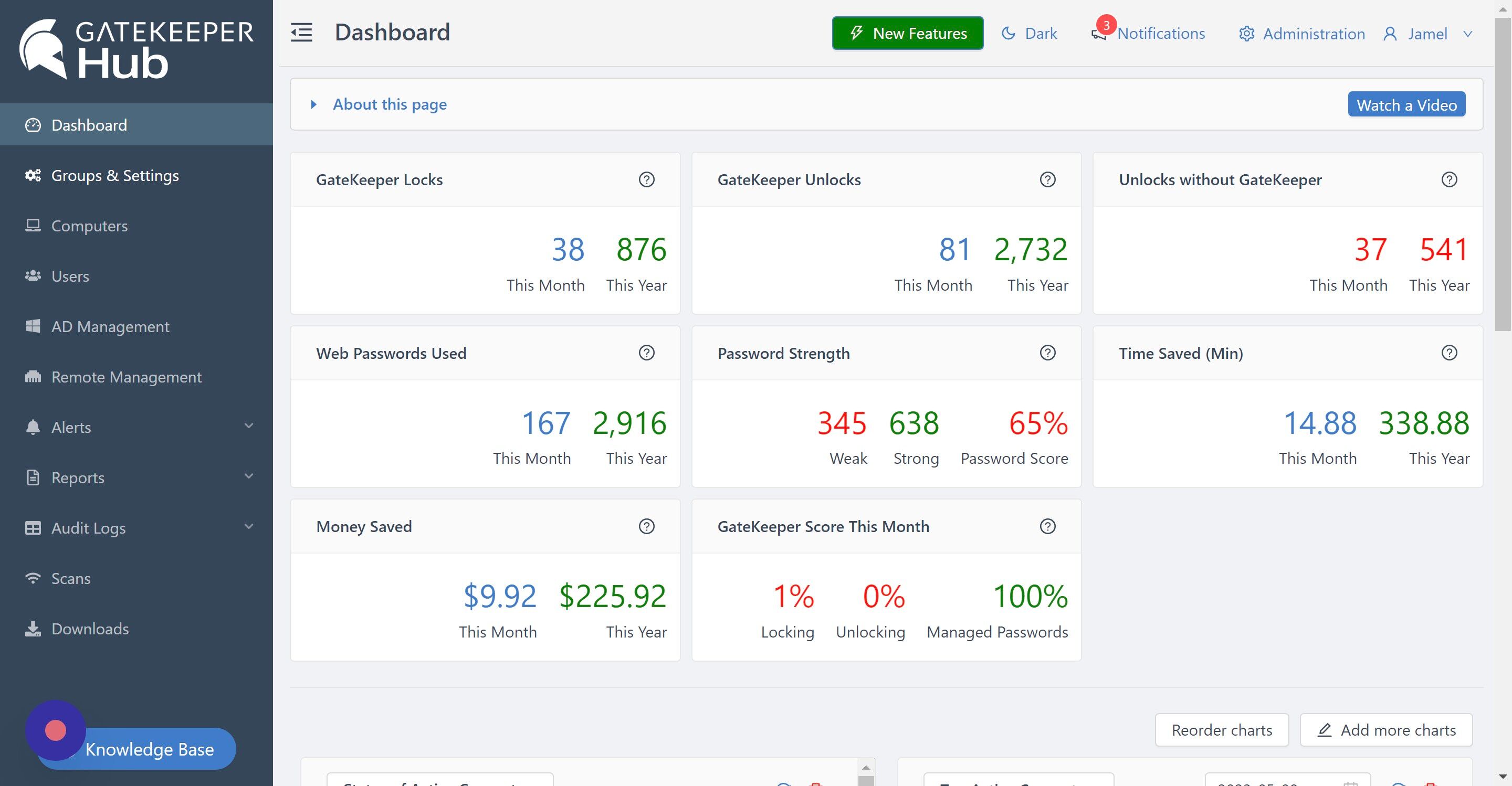Open help for Time Saved card
The width and height of the screenshot is (1512, 786).
[1449, 353]
